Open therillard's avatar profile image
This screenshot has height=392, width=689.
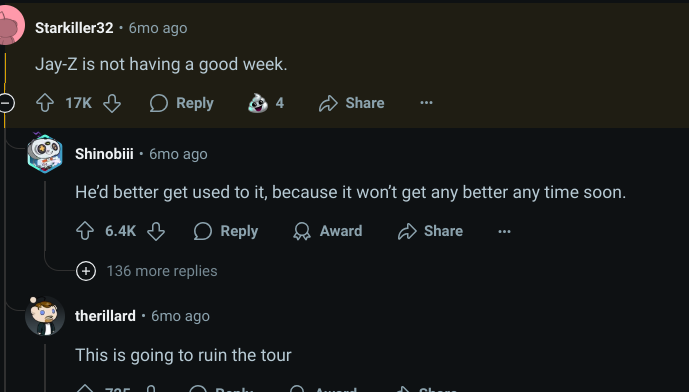(45, 316)
